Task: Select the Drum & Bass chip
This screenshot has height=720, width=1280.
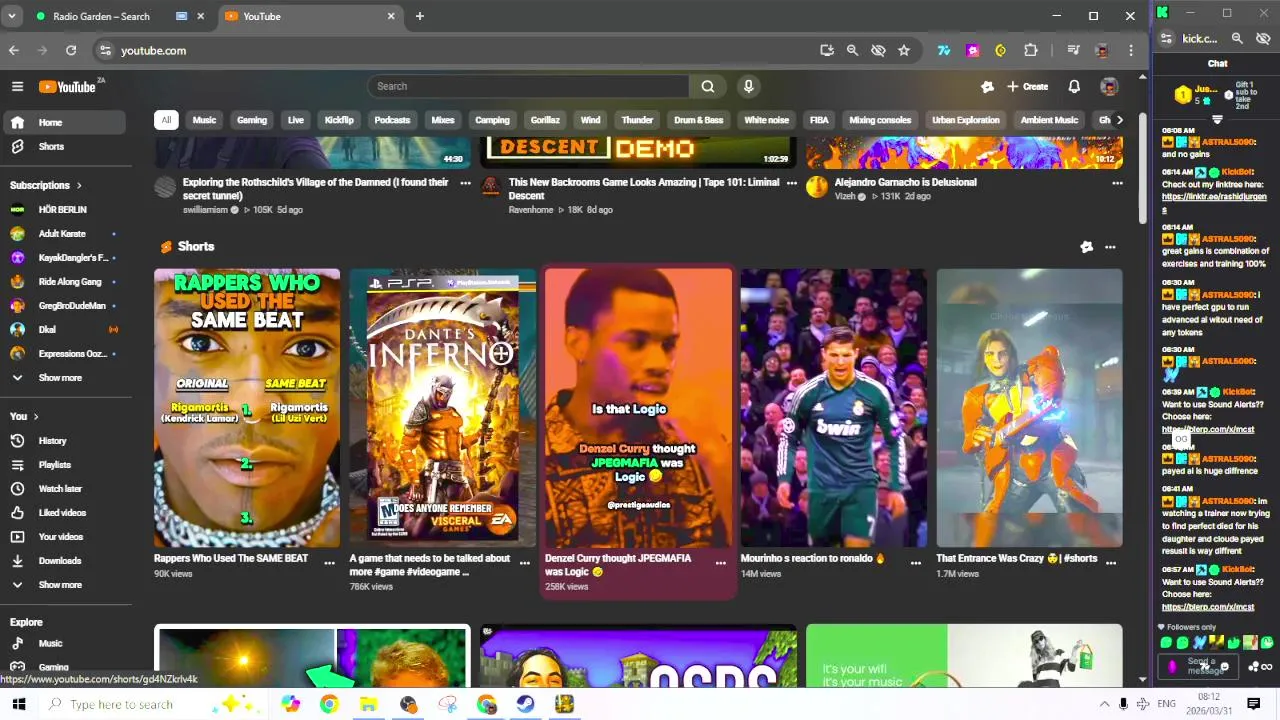Action: 699,120
